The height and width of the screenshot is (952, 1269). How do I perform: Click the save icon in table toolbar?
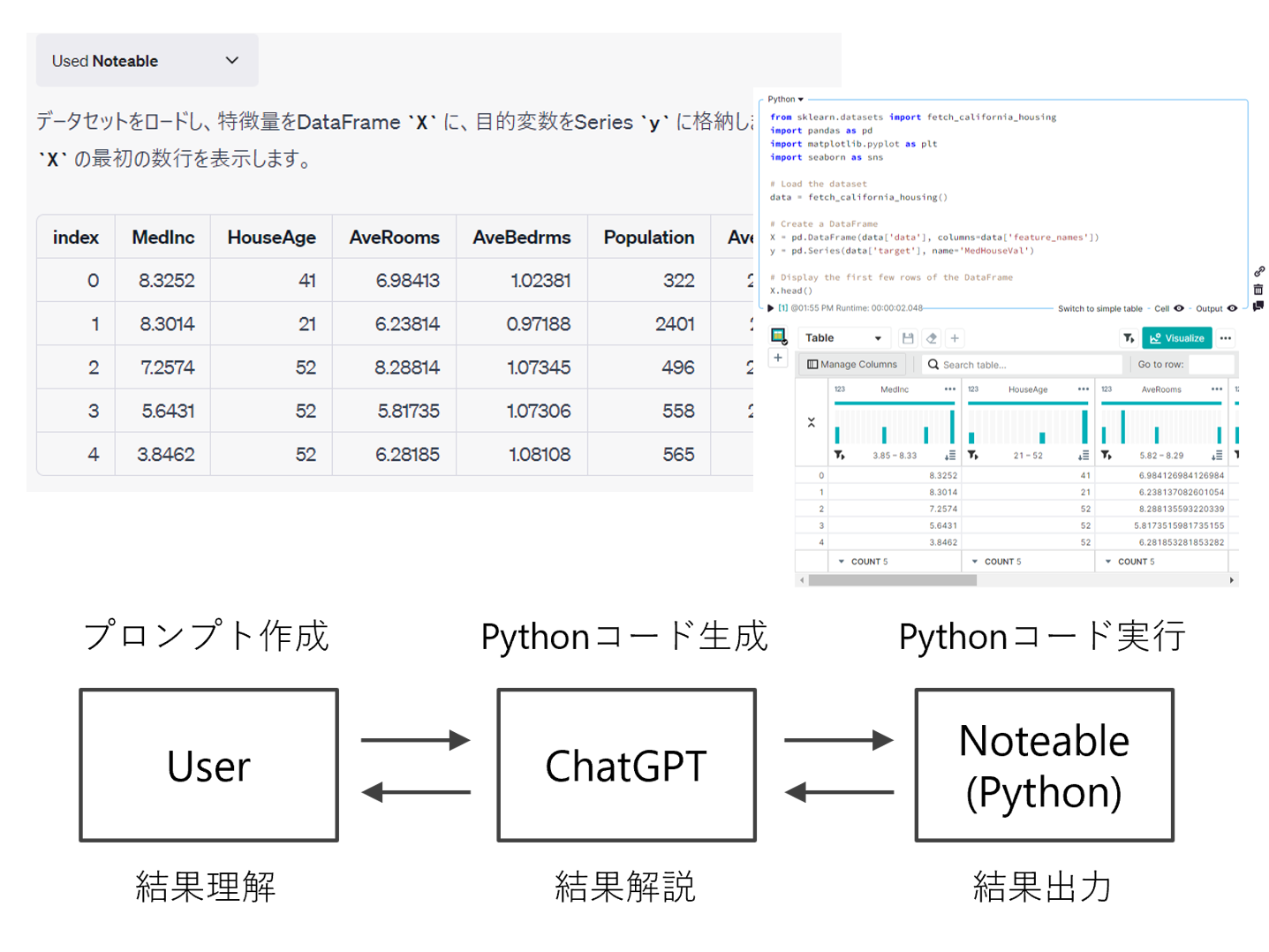907,338
